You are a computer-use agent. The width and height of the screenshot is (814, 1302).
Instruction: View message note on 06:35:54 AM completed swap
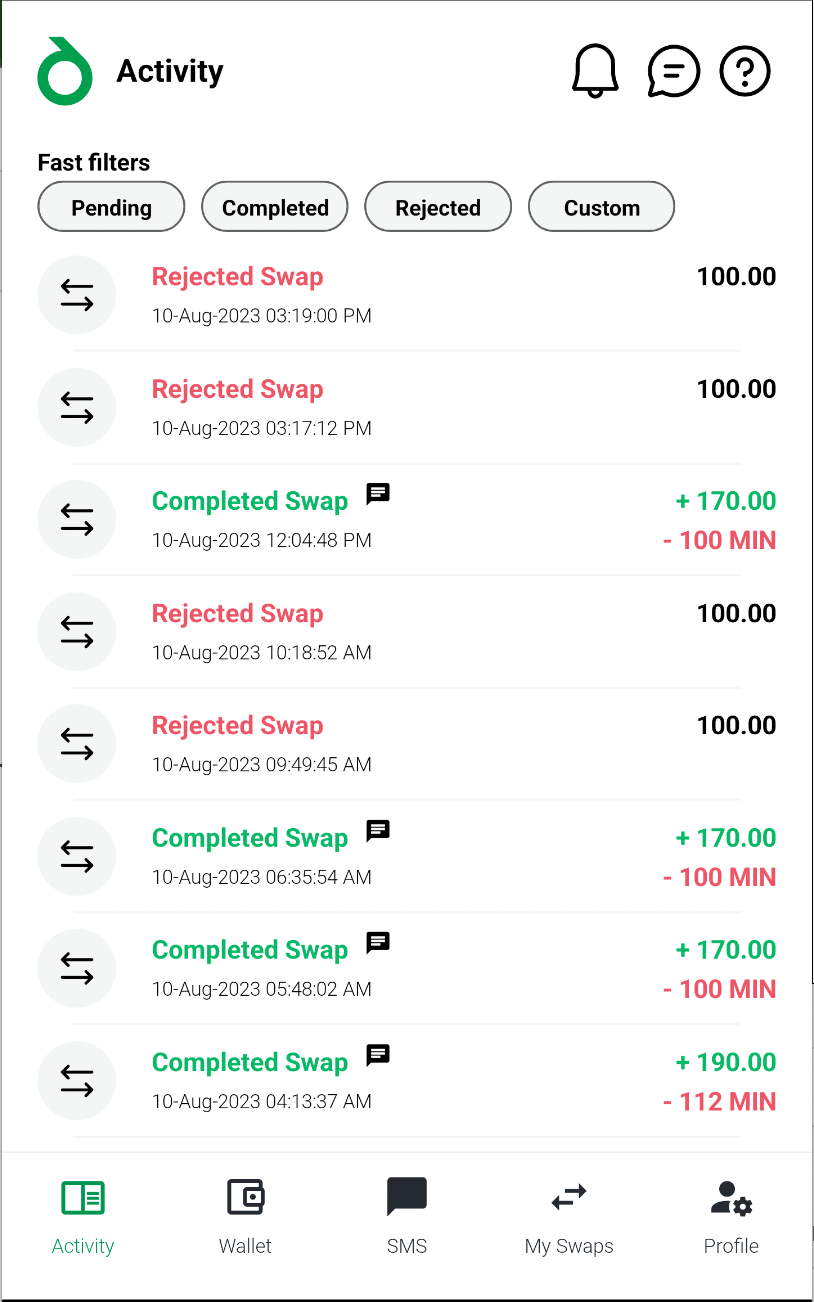[x=377, y=830]
